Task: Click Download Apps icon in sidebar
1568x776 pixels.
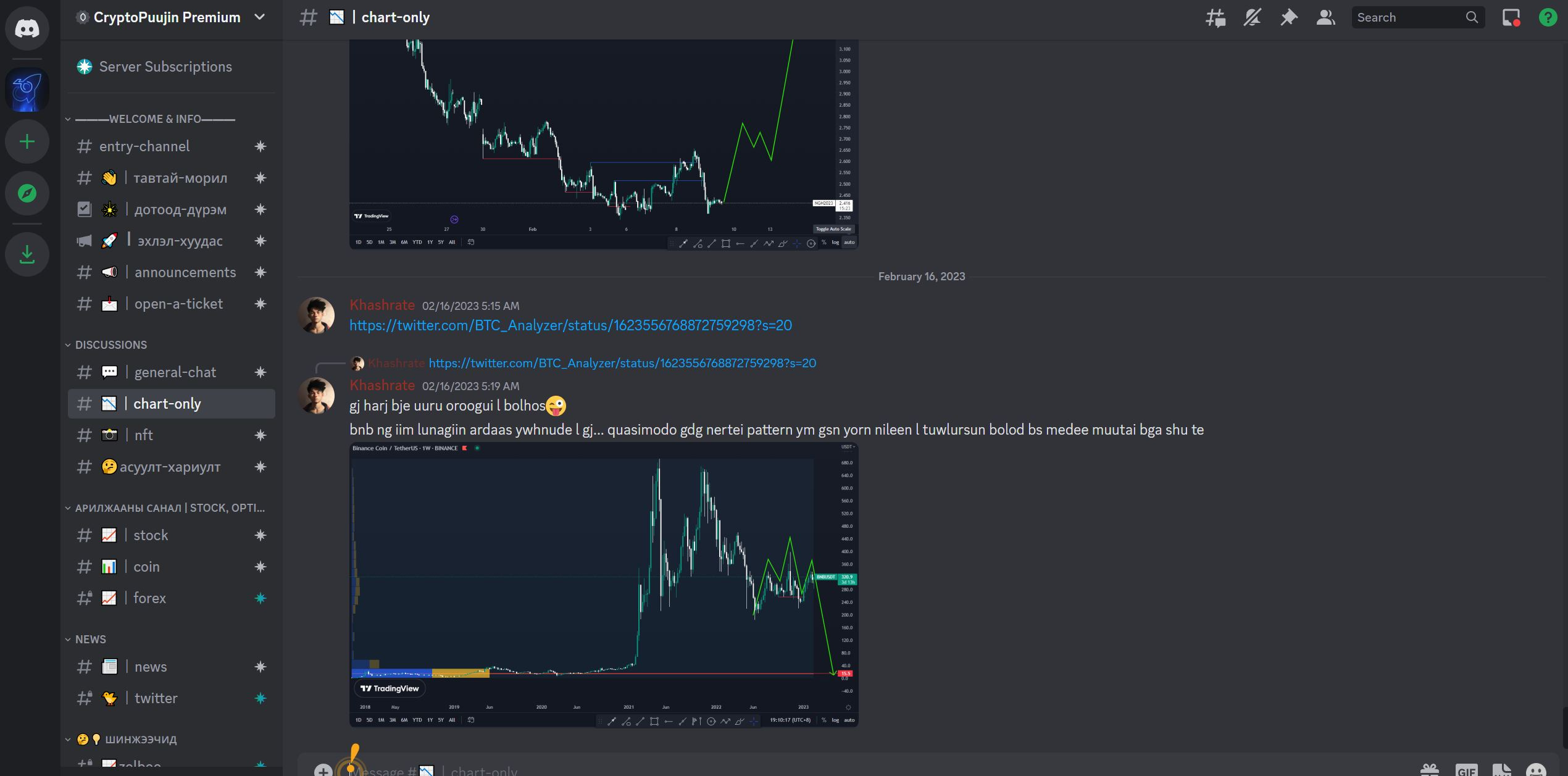Action: 27,254
